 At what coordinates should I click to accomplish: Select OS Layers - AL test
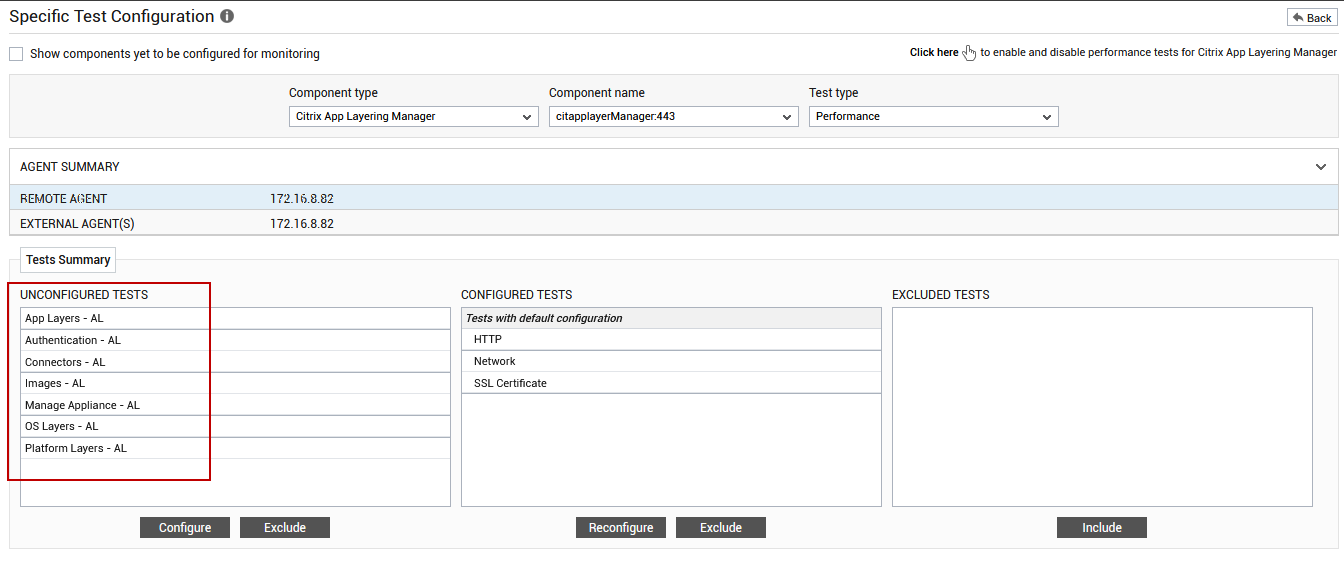[x=235, y=427]
